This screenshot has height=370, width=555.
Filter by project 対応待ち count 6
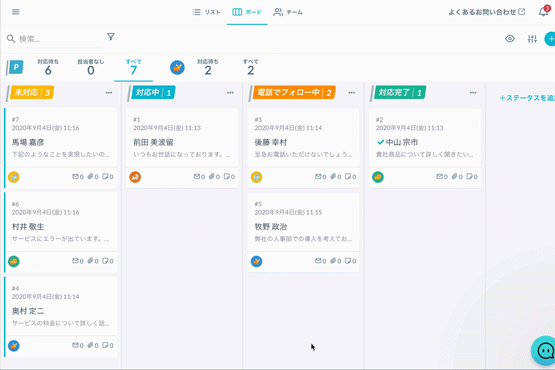[48, 67]
